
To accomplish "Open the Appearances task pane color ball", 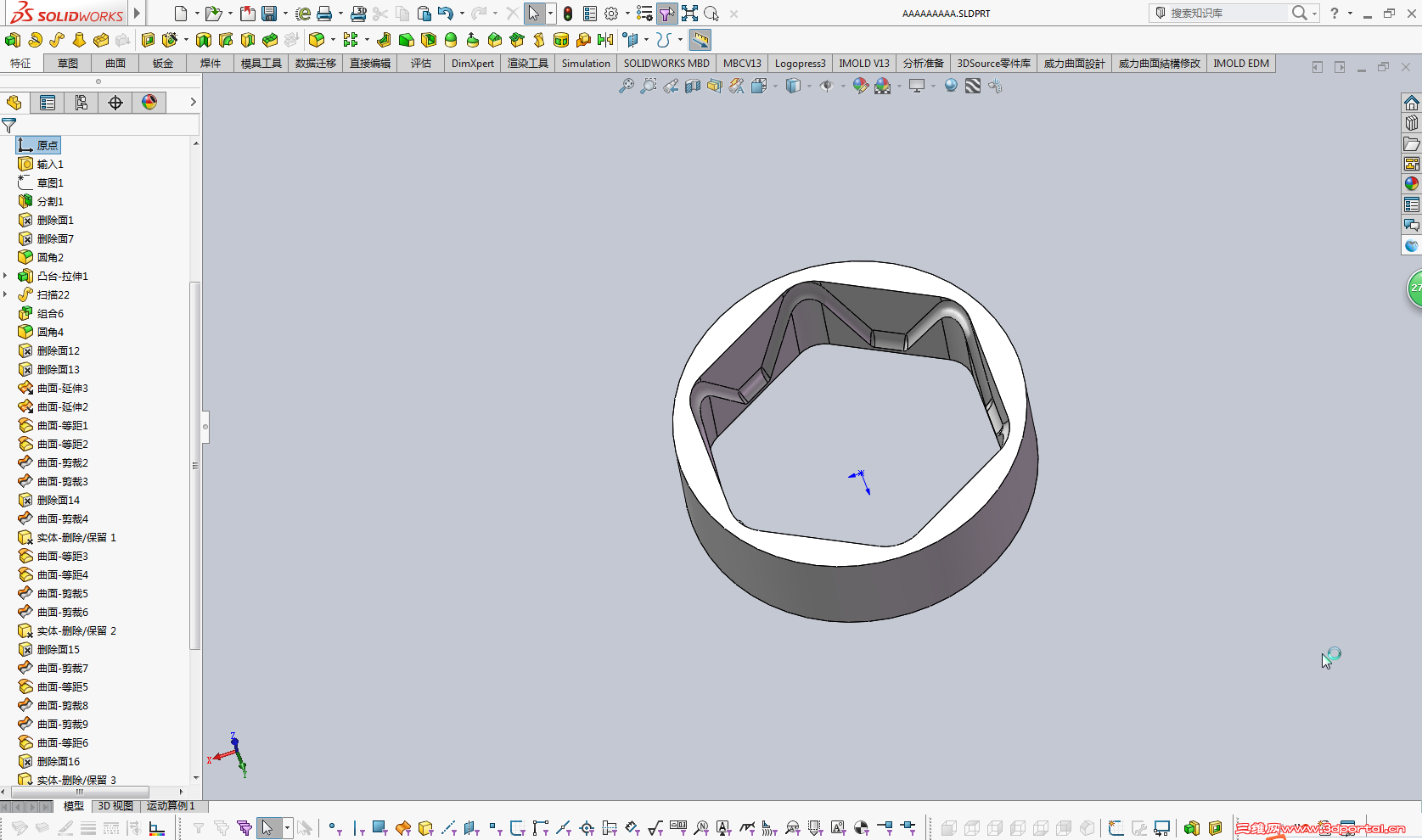I will [x=1411, y=184].
